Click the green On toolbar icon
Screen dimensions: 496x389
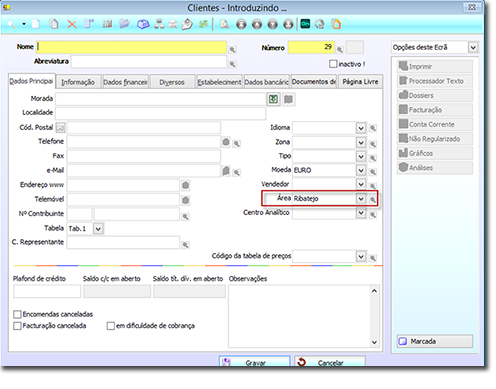click(305, 24)
